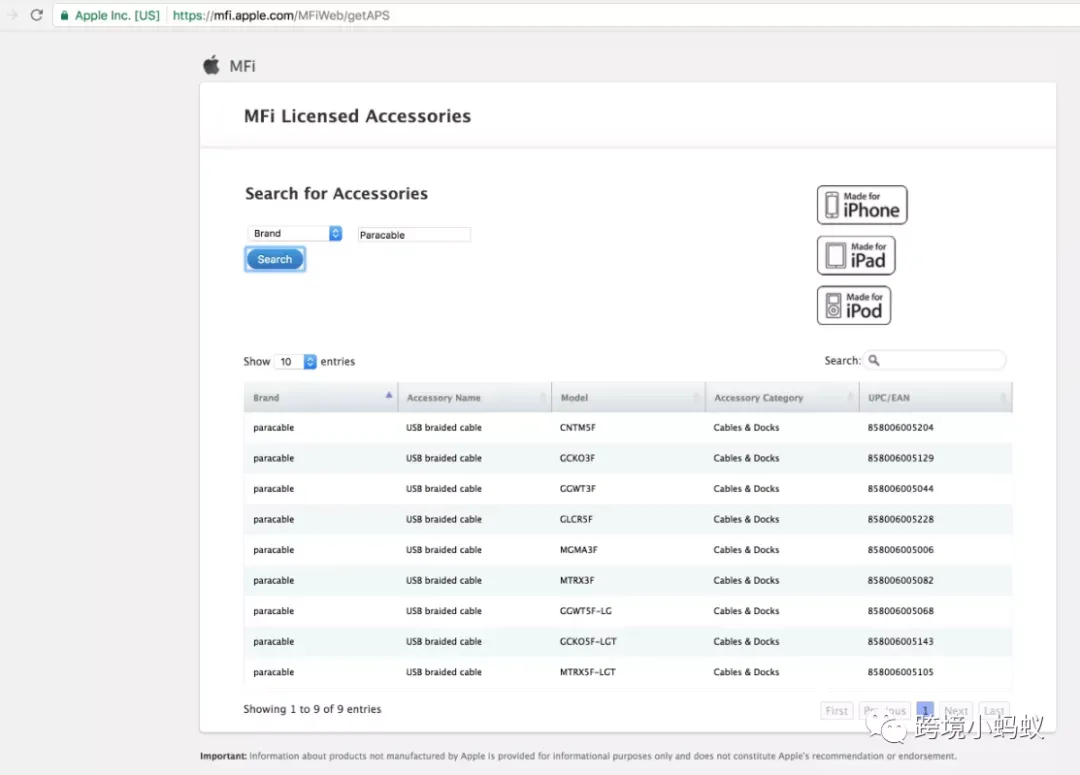The width and height of the screenshot is (1080, 775).
Task: Click UPC value 858006005143
Action: click(x=900, y=641)
